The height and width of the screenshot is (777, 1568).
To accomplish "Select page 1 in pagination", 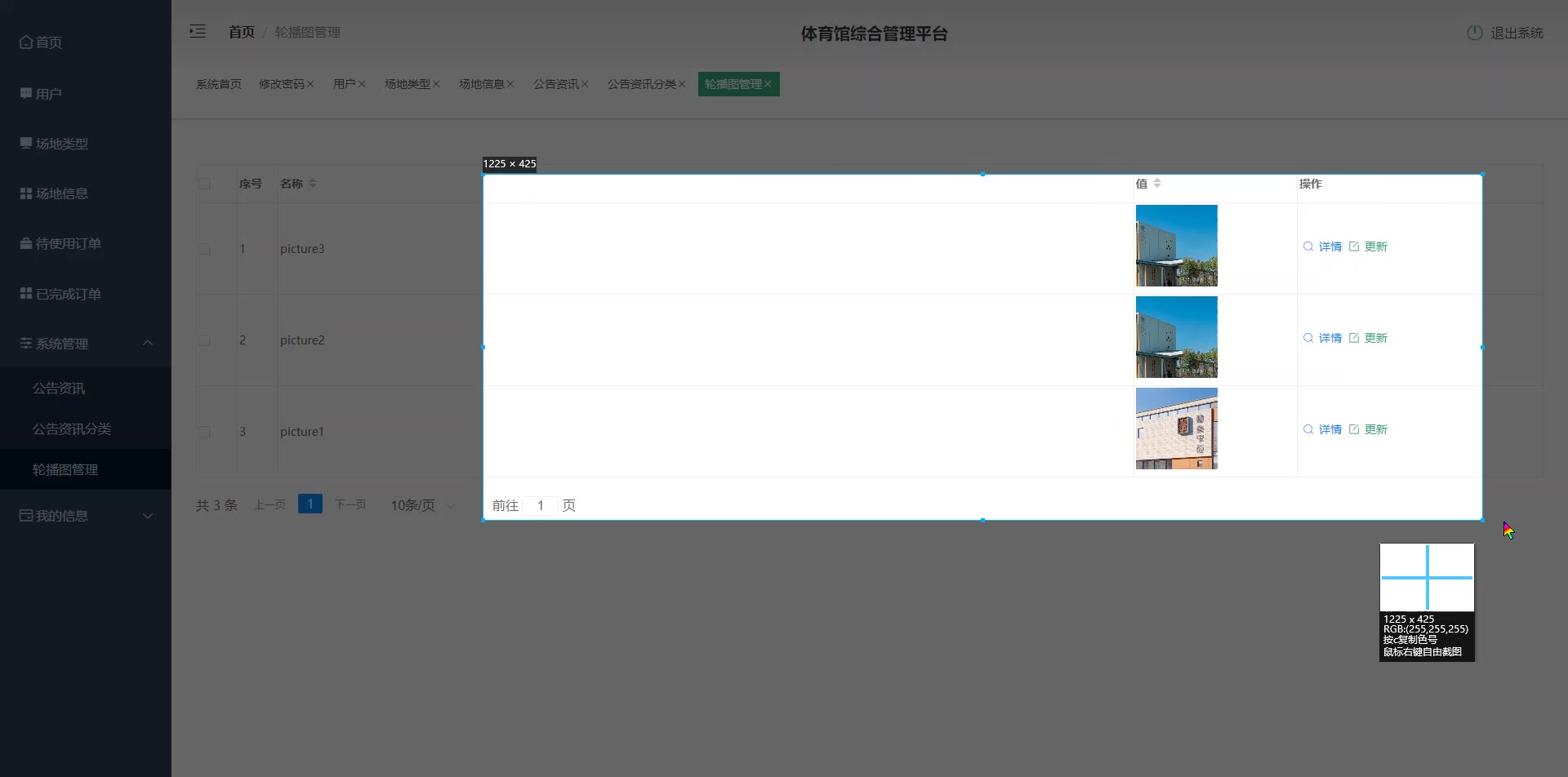I will 310,504.
